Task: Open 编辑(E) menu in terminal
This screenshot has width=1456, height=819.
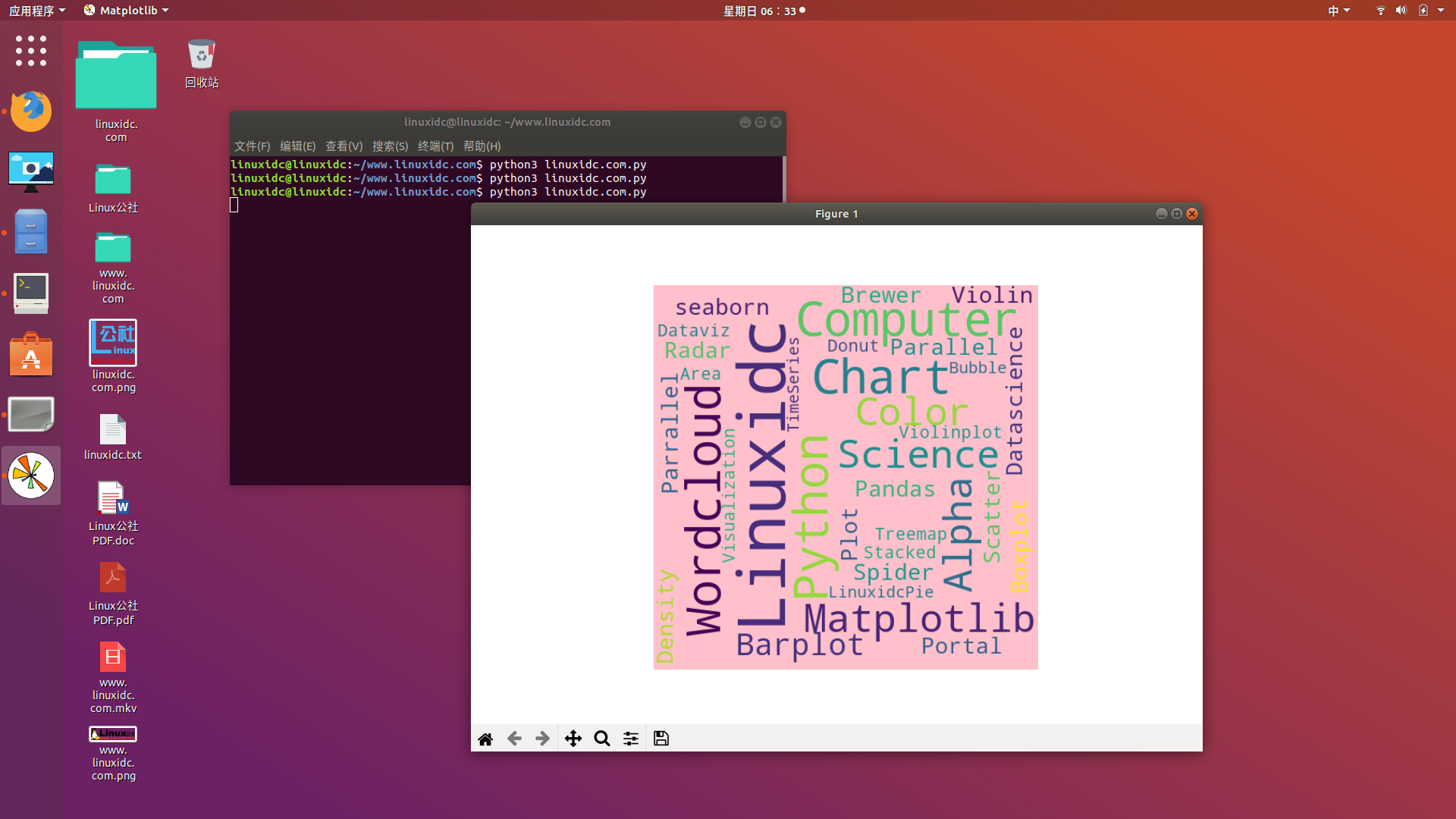Action: click(297, 146)
